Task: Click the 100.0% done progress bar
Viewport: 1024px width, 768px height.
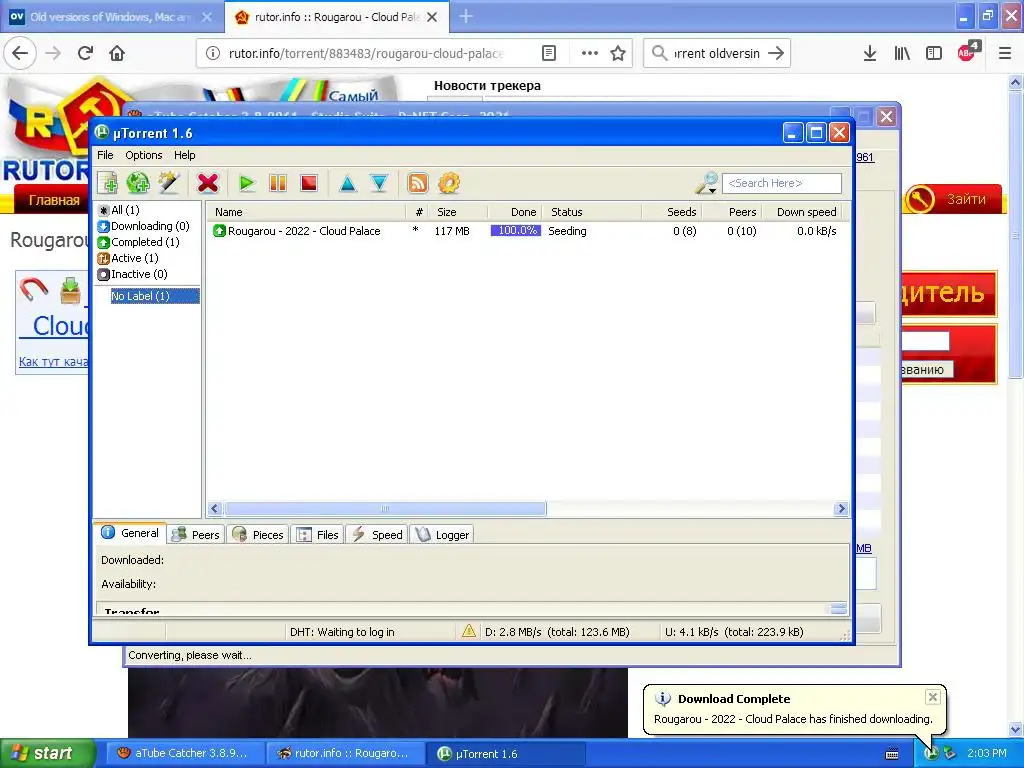Action: 516,231
